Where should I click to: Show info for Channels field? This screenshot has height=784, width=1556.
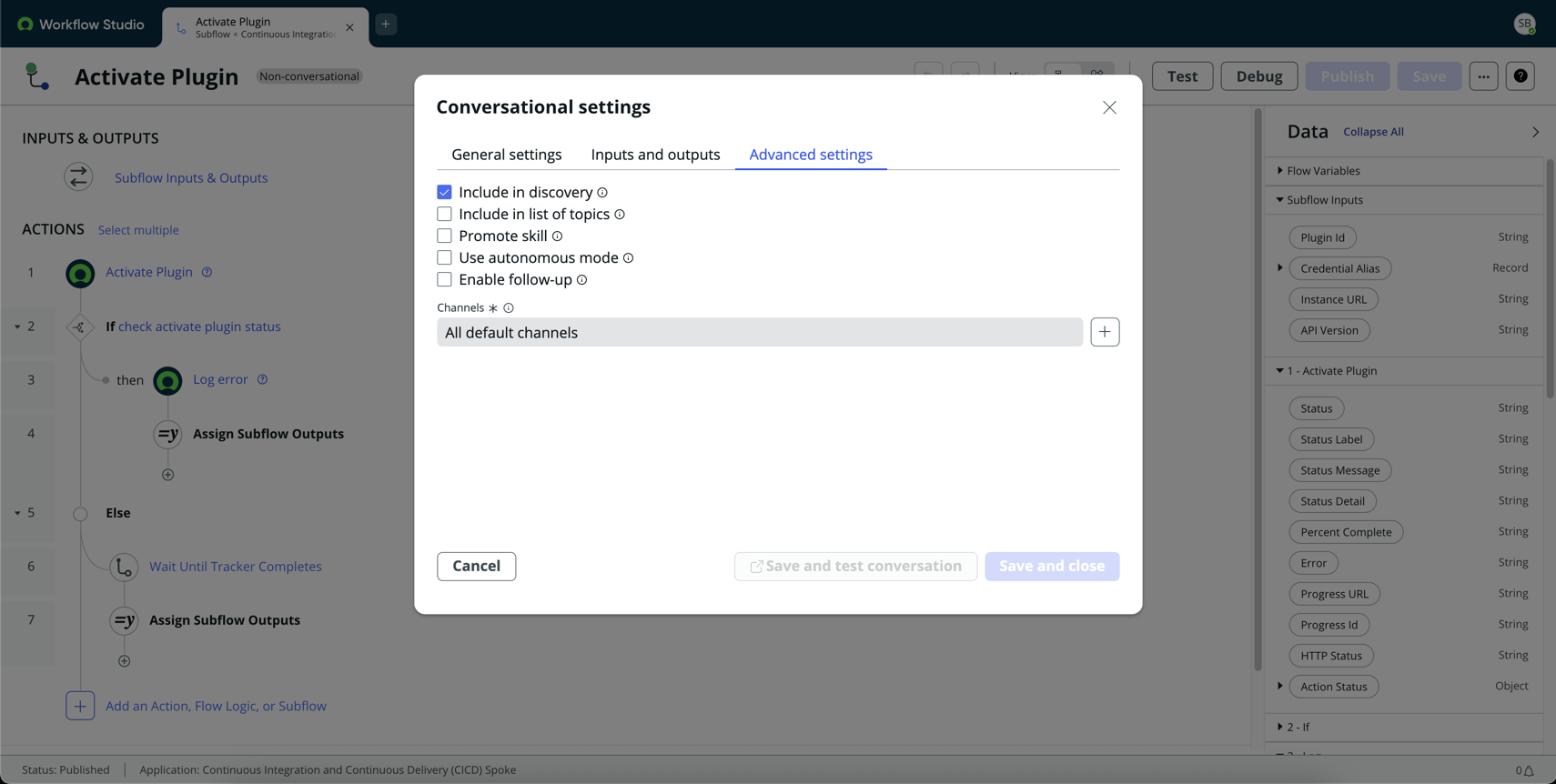(x=509, y=308)
